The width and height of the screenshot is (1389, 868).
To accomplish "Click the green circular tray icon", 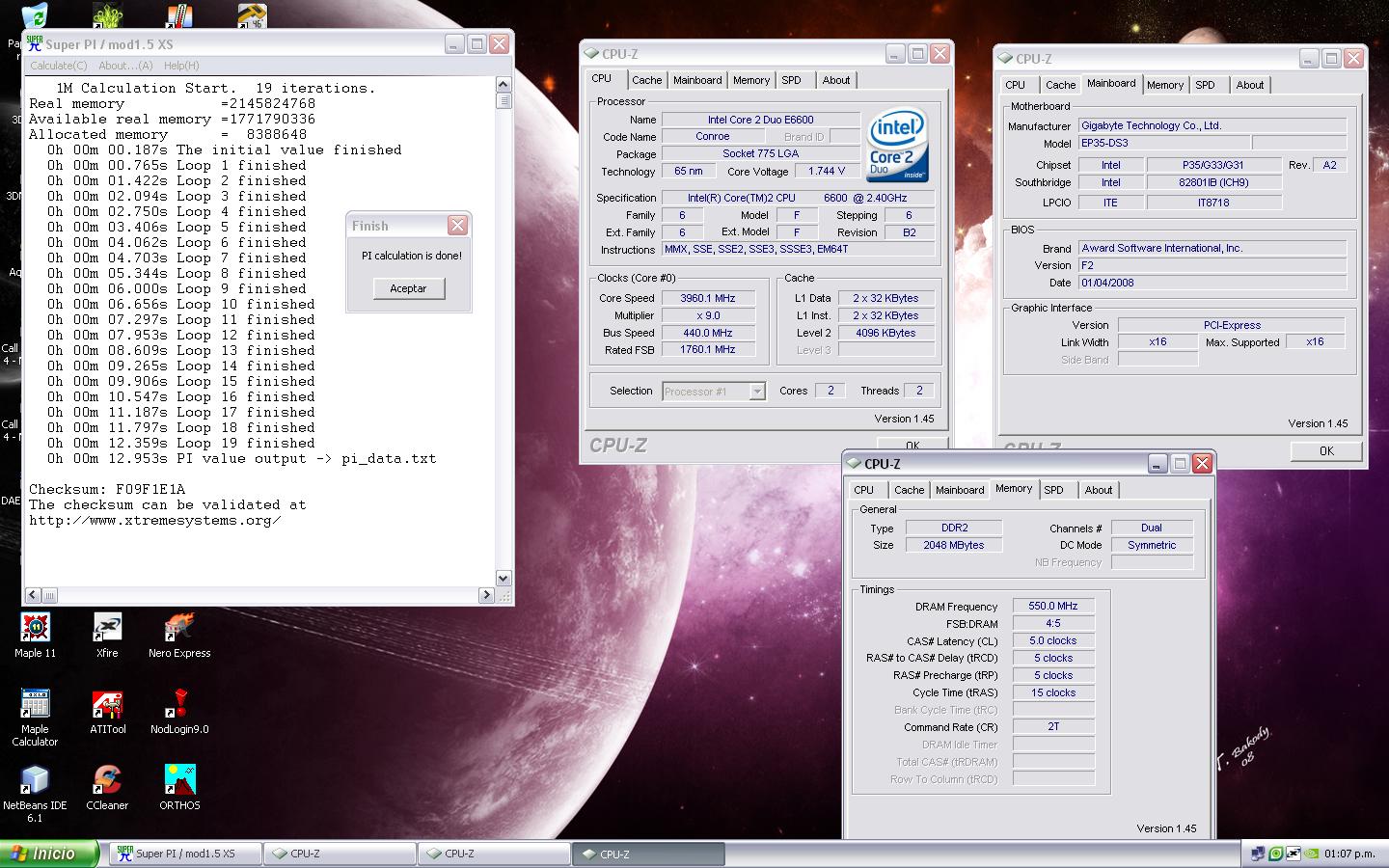I will point(1275,854).
